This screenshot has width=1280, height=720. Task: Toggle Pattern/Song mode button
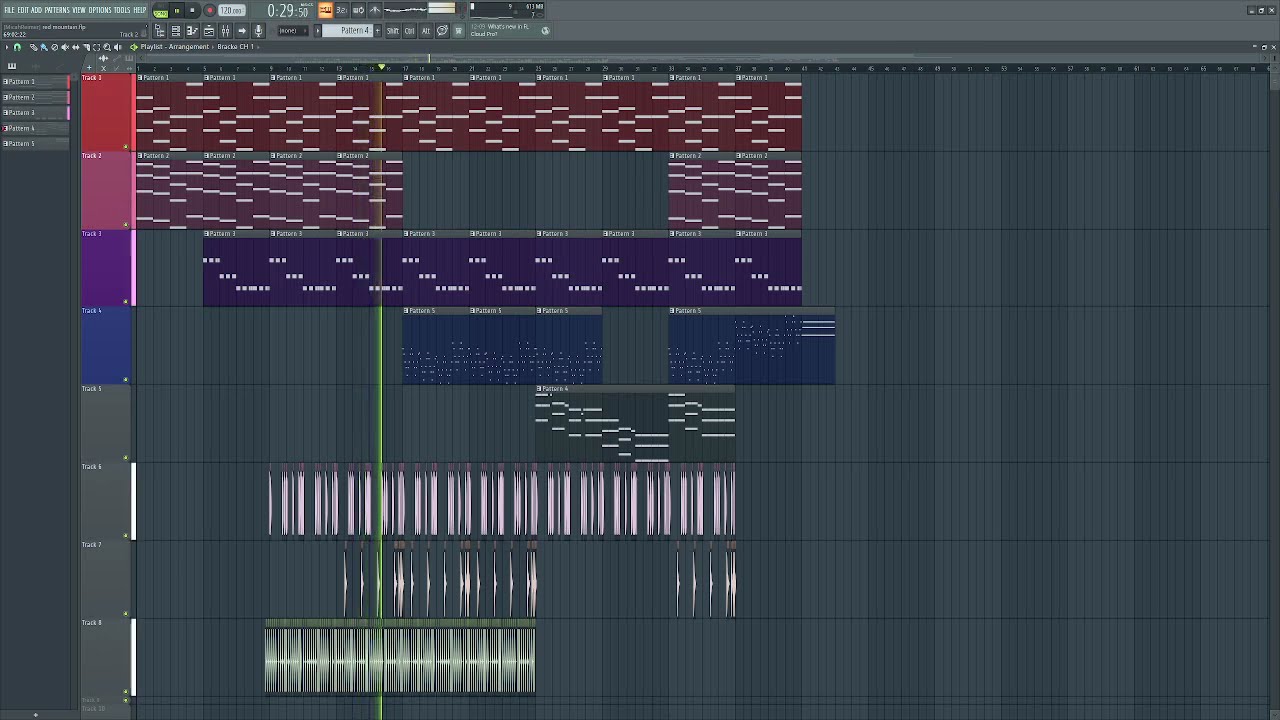[161, 11]
